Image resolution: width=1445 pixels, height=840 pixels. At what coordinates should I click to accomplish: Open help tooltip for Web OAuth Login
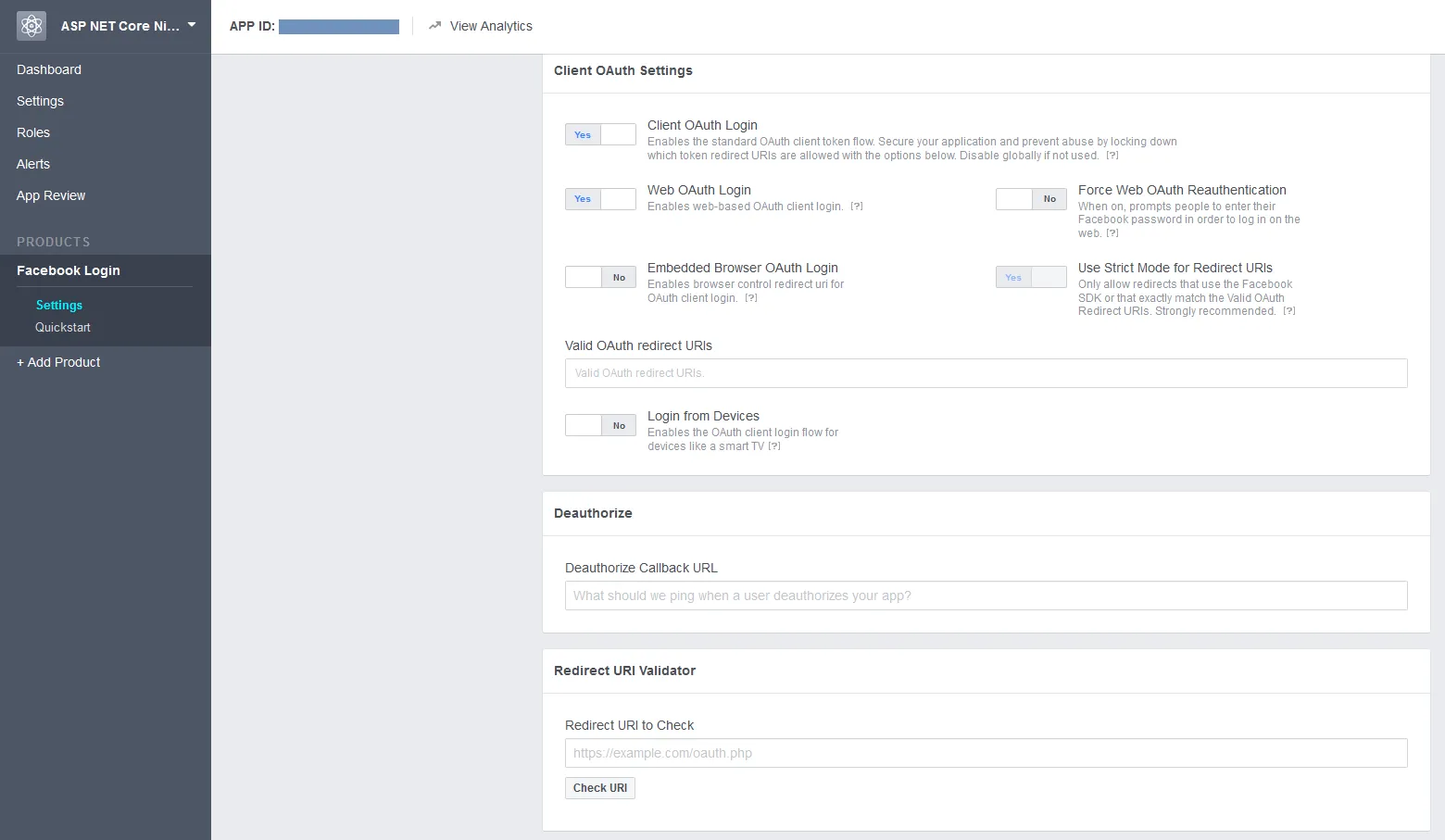click(x=857, y=207)
